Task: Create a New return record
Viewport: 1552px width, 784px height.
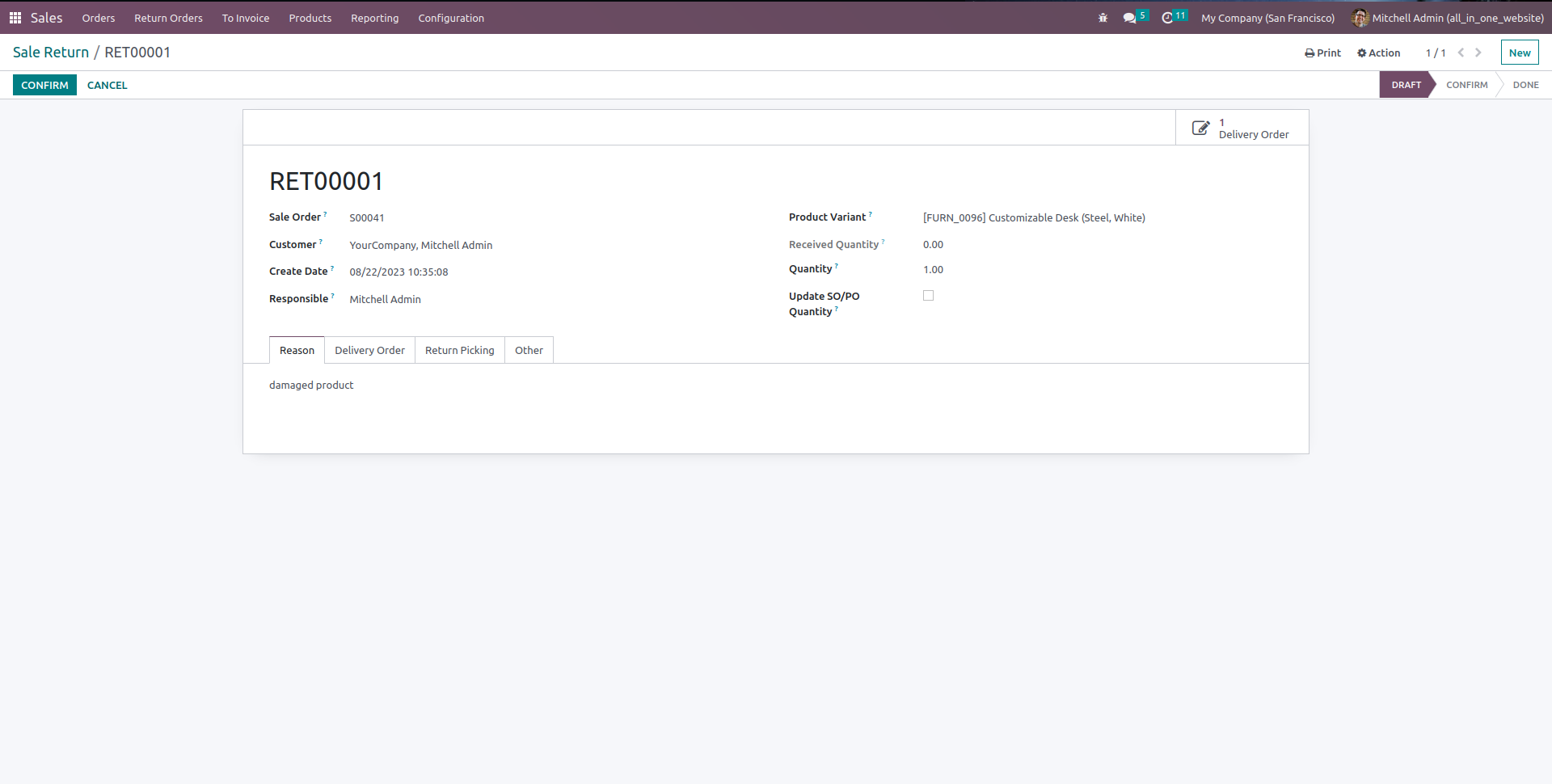Action: 1520,53
